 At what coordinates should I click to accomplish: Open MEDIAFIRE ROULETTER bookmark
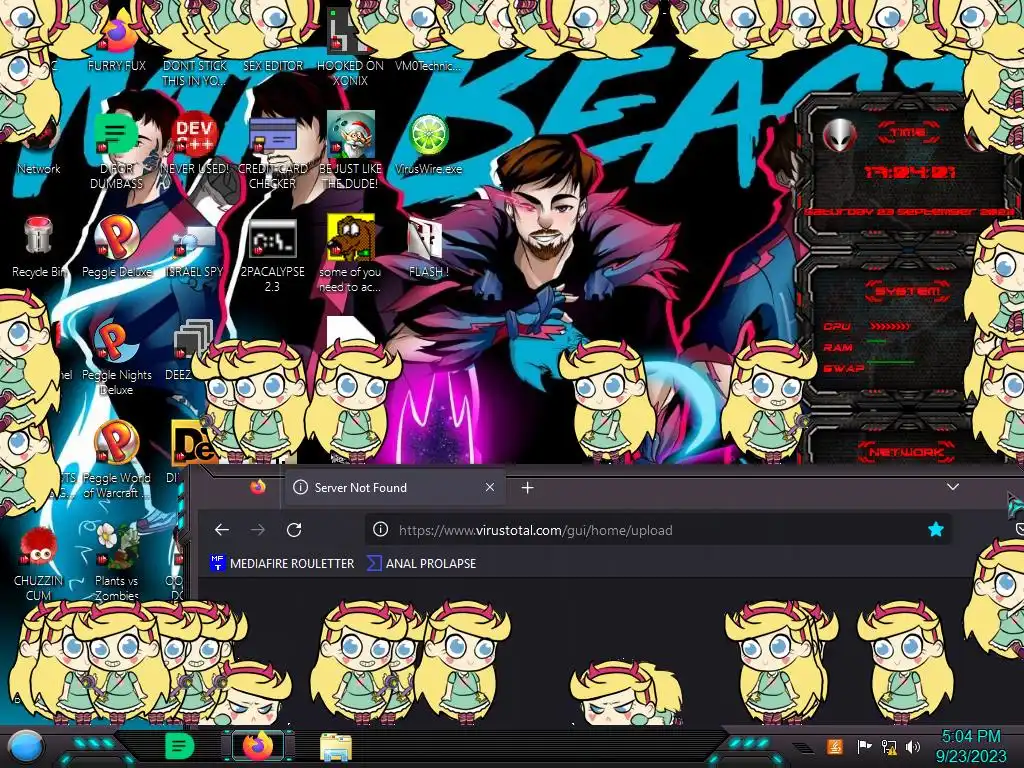pos(282,563)
